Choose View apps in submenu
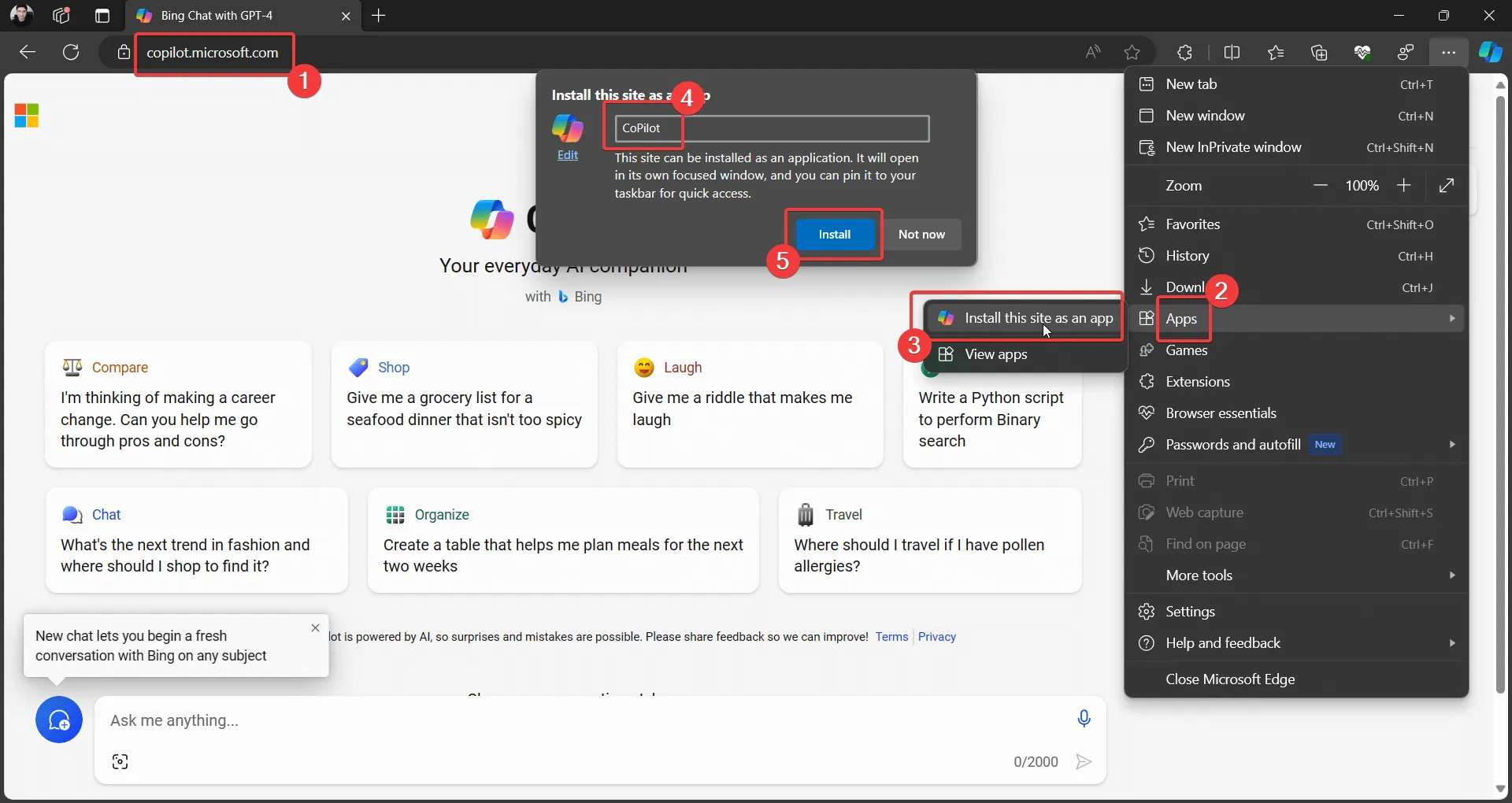This screenshot has width=1512, height=803. (x=1025, y=354)
